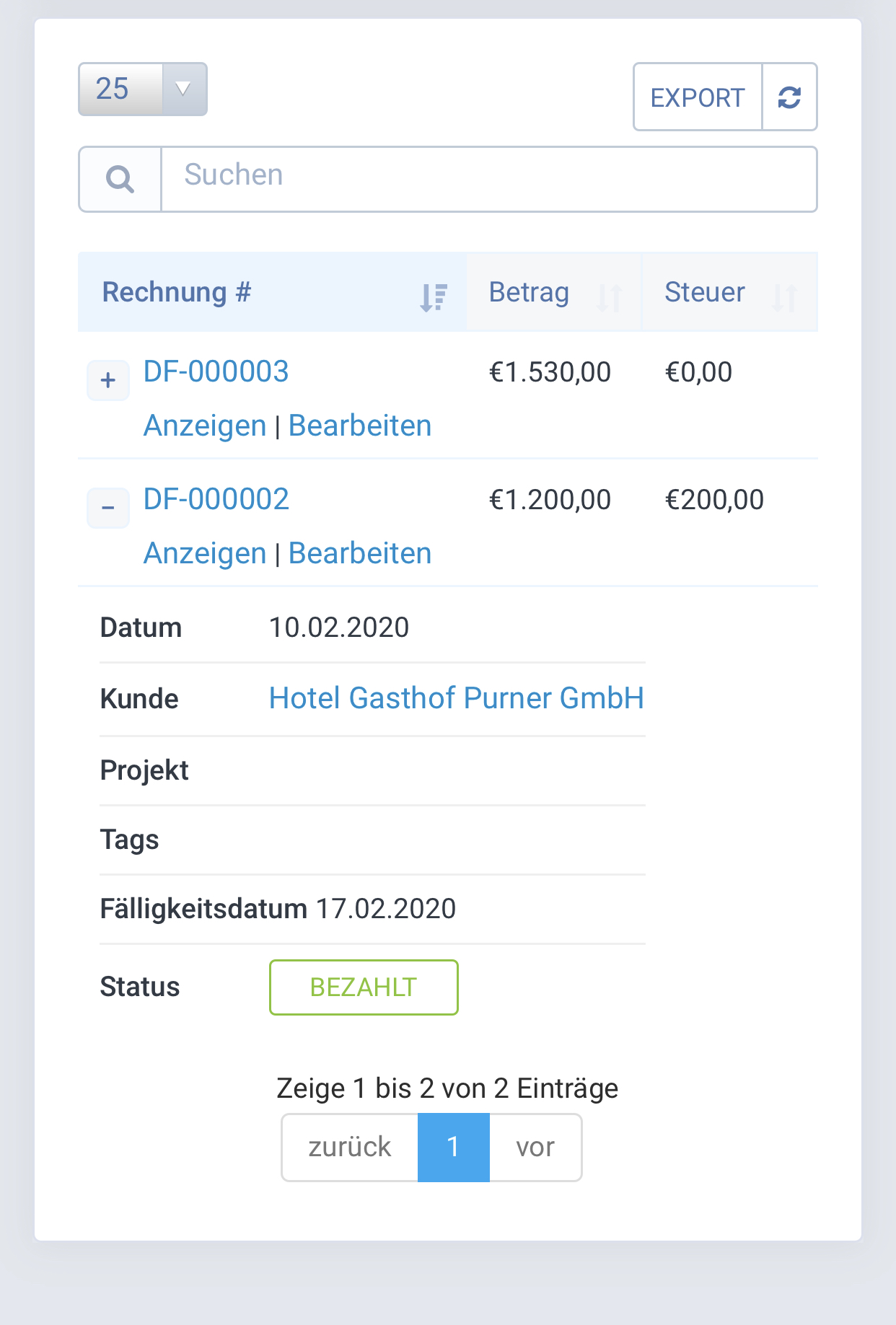896x1325 pixels.
Task: Select pagination page 1
Action: point(453,1147)
